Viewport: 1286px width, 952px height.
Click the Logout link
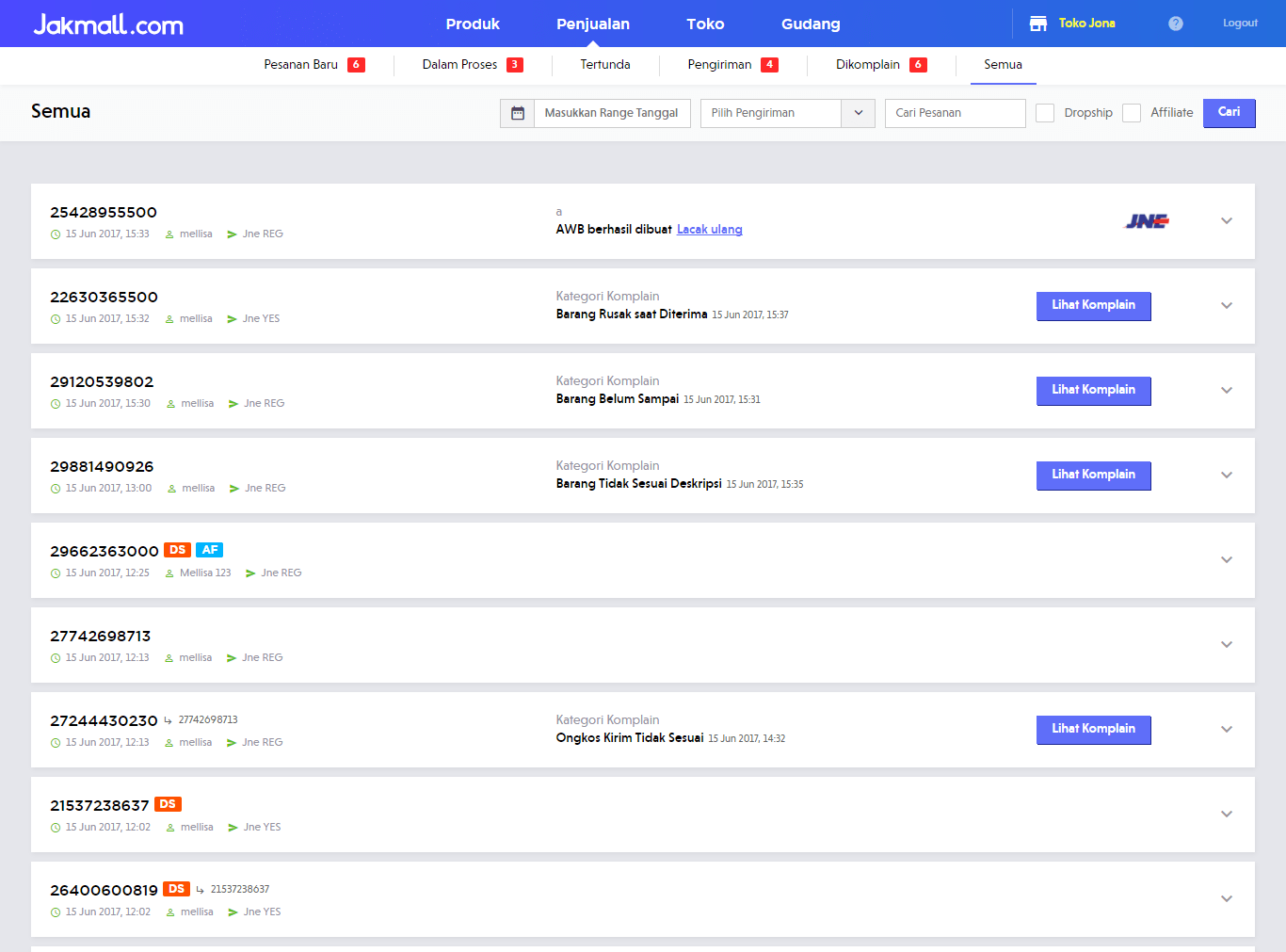(x=1240, y=24)
